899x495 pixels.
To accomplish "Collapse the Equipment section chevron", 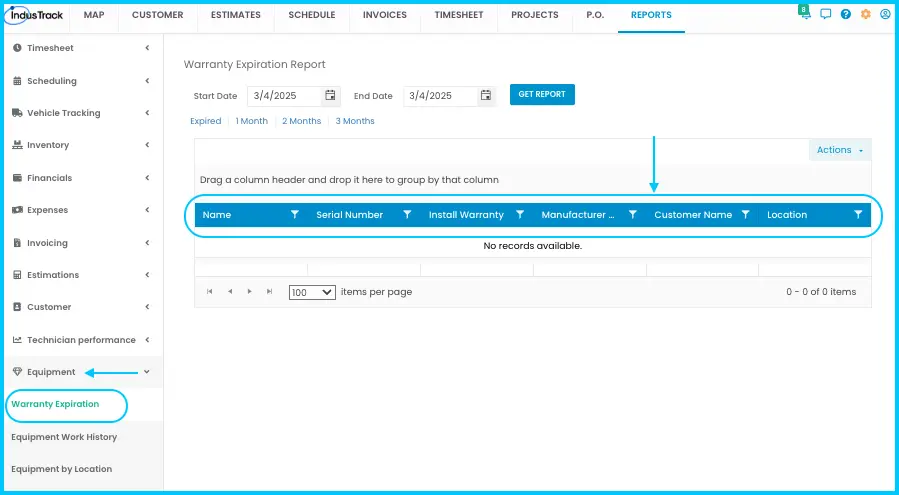I will [147, 372].
